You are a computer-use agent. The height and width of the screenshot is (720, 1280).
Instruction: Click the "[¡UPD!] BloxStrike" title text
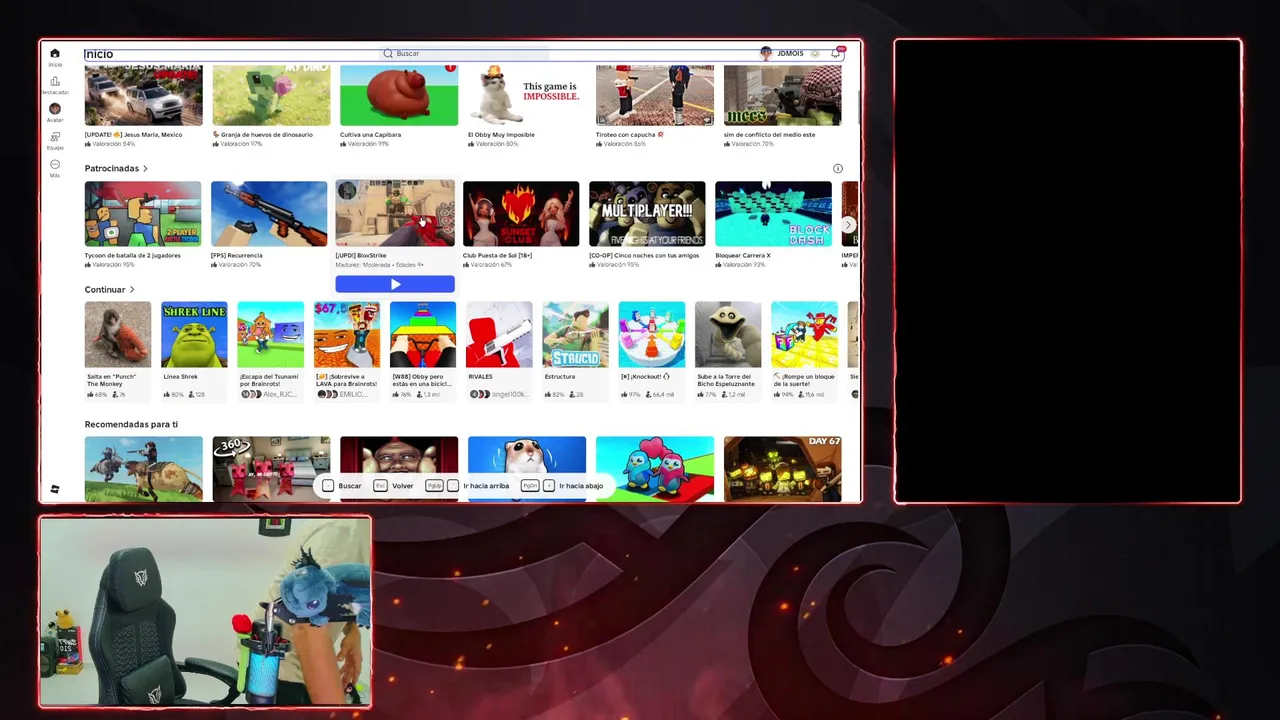pyautogui.click(x=361, y=256)
